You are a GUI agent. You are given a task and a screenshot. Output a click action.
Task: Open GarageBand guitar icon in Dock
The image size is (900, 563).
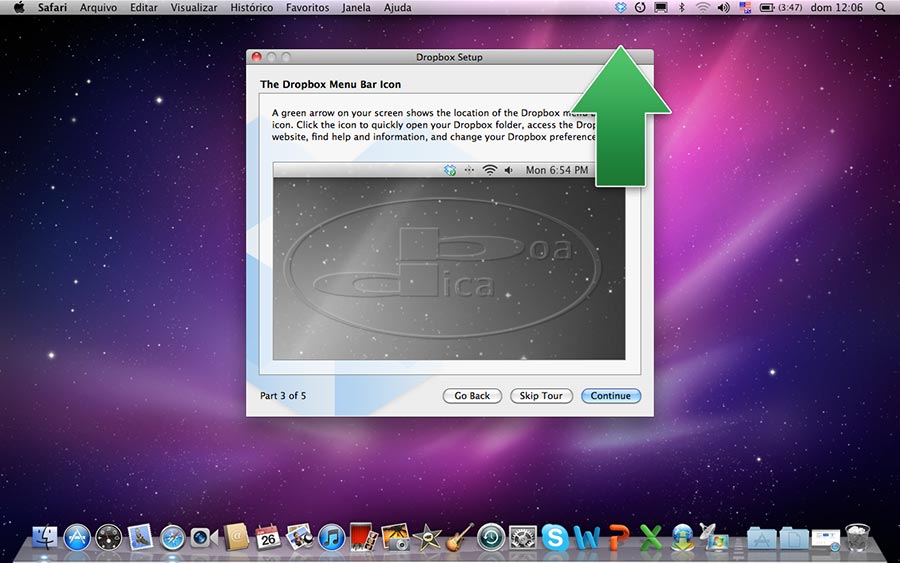tap(459, 537)
